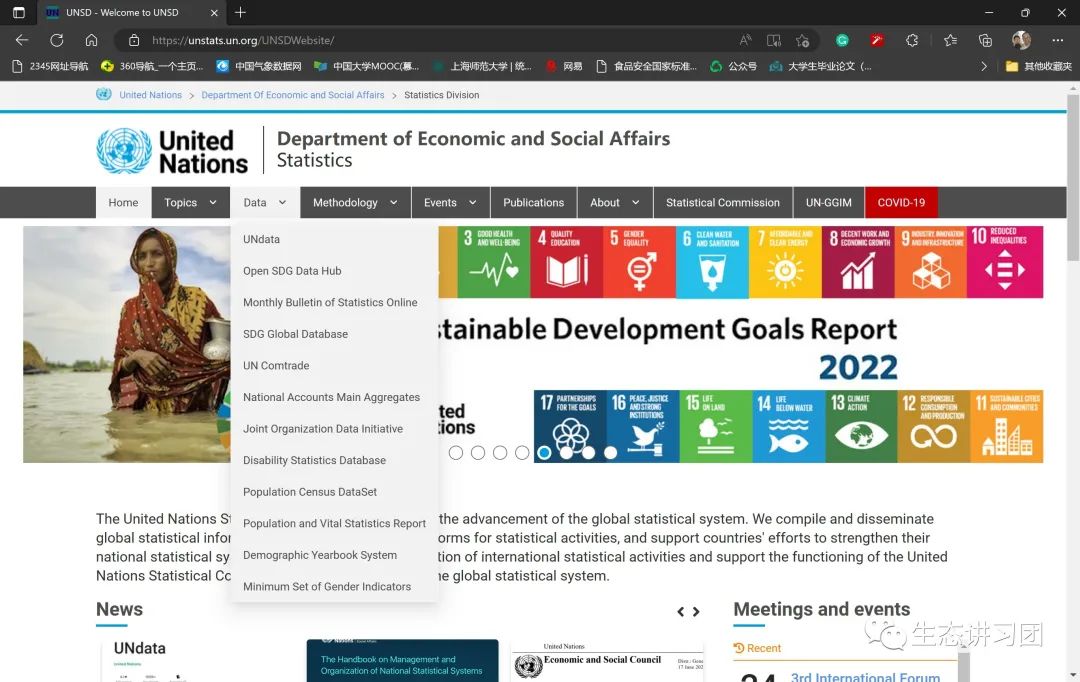Viewport: 1080px width, 682px height.
Task: Open the user profile avatar
Action: pos(1021,40)
